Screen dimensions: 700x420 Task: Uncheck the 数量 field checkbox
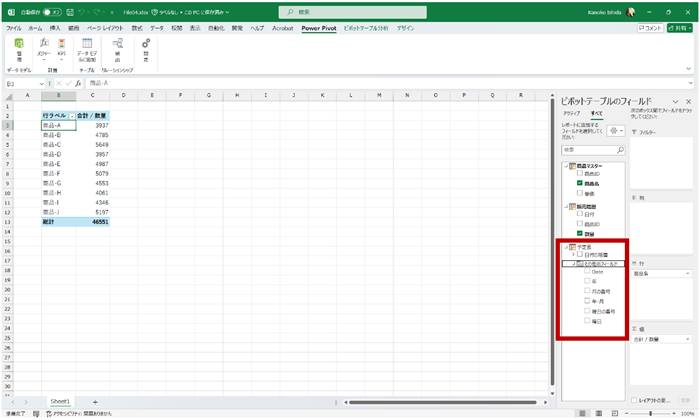pos(580,233)
